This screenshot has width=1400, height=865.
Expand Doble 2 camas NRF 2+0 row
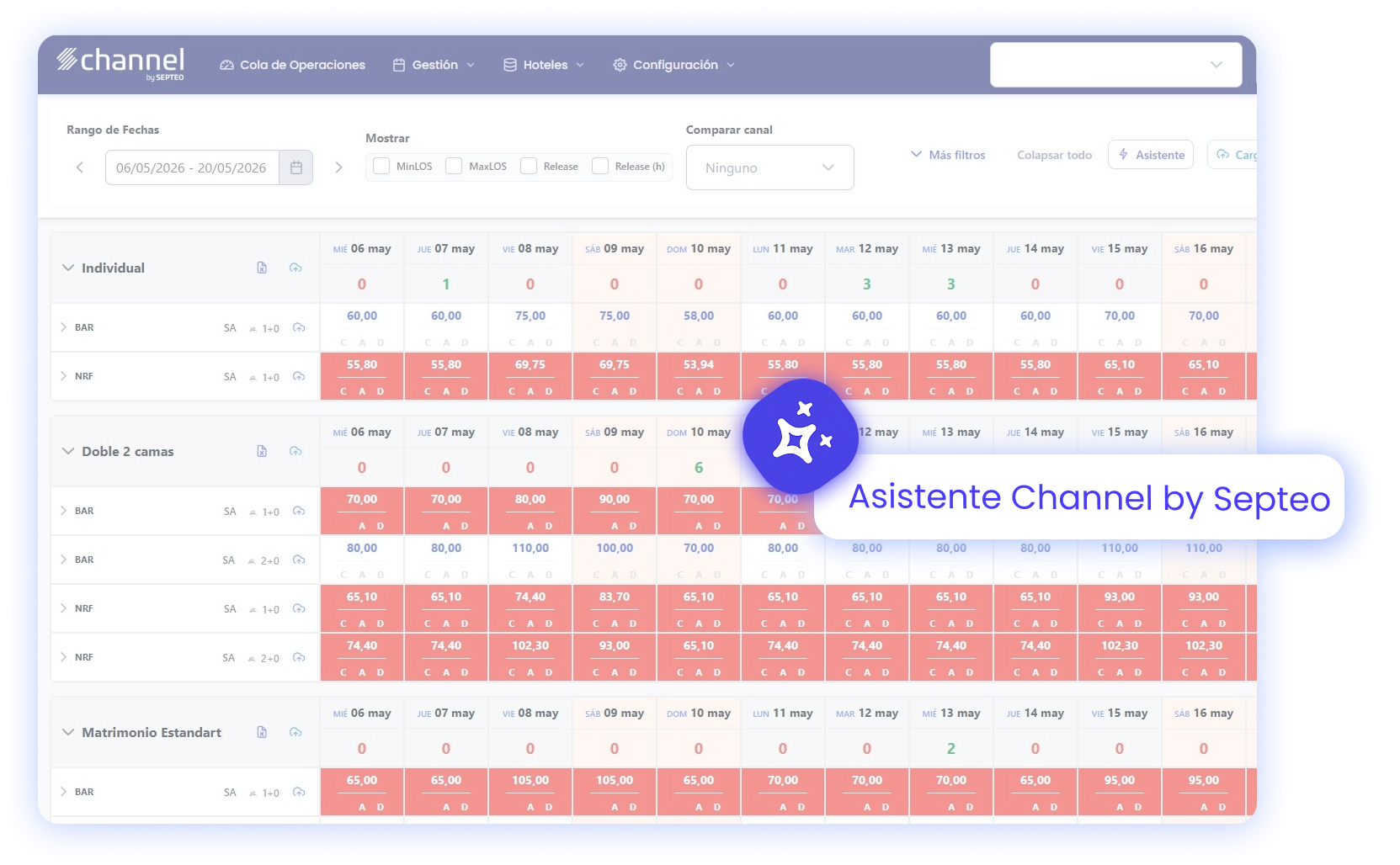[63, 657]
